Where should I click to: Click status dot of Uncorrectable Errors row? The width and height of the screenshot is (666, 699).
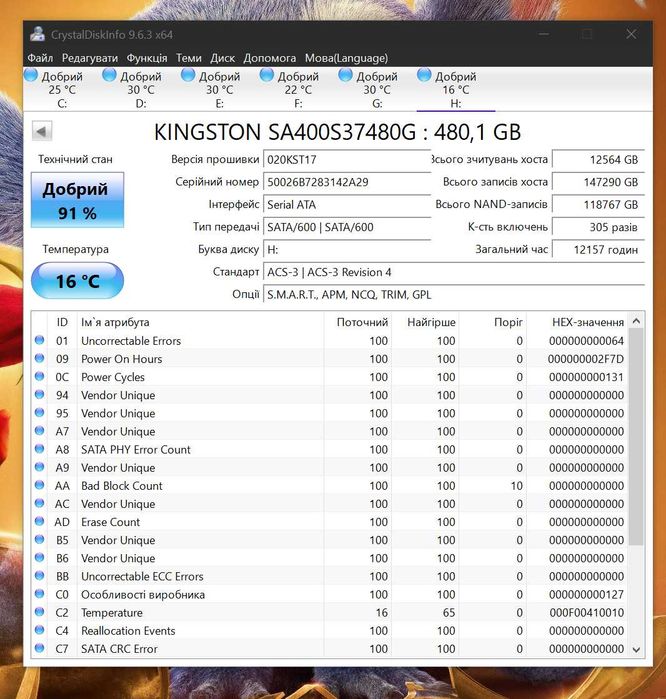40,340
